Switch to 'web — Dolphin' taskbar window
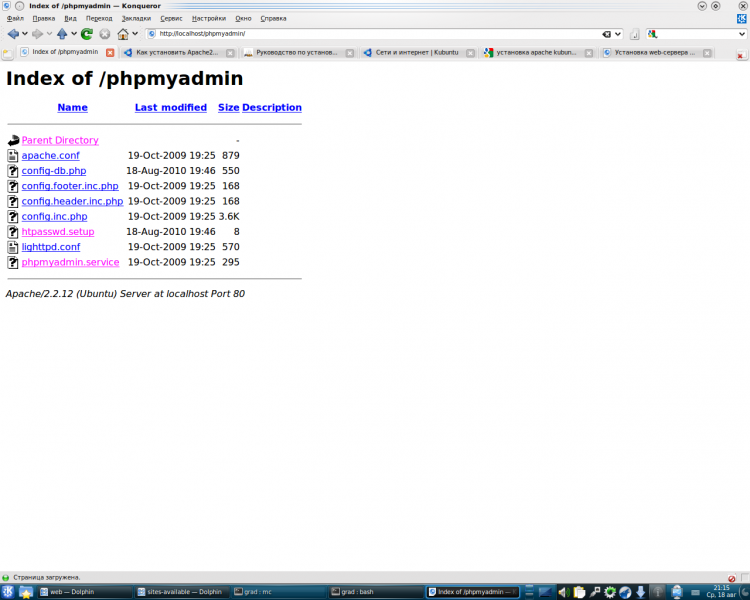 (85, 592)
